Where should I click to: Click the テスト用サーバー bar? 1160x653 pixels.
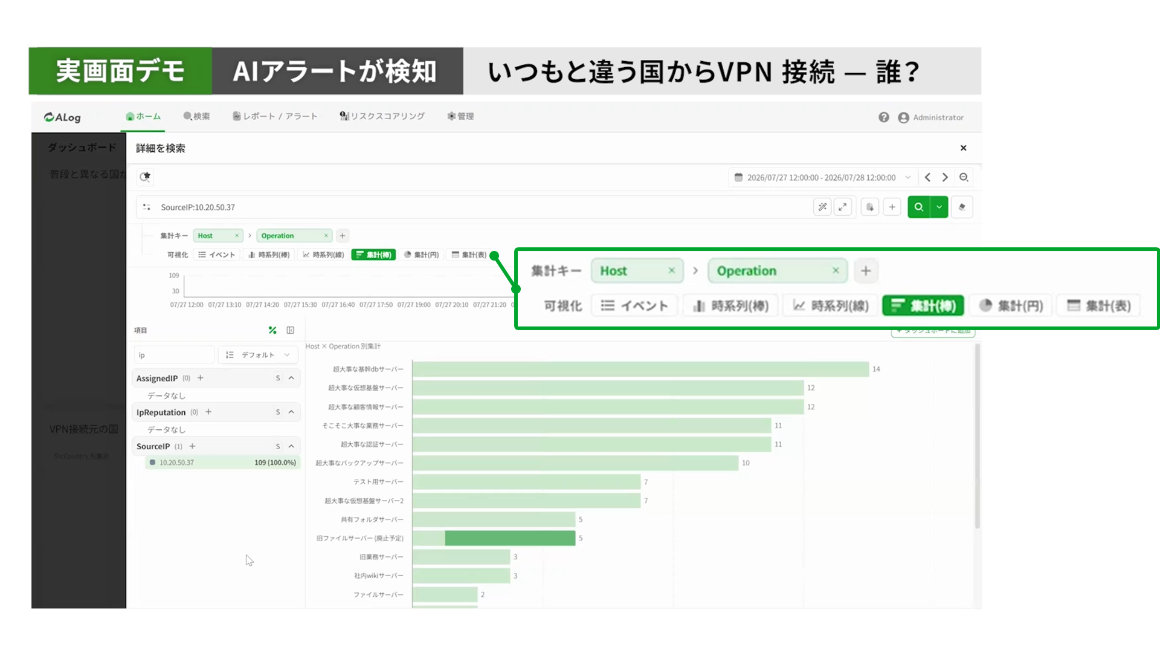pyautogui.click(x=527, y=481)
